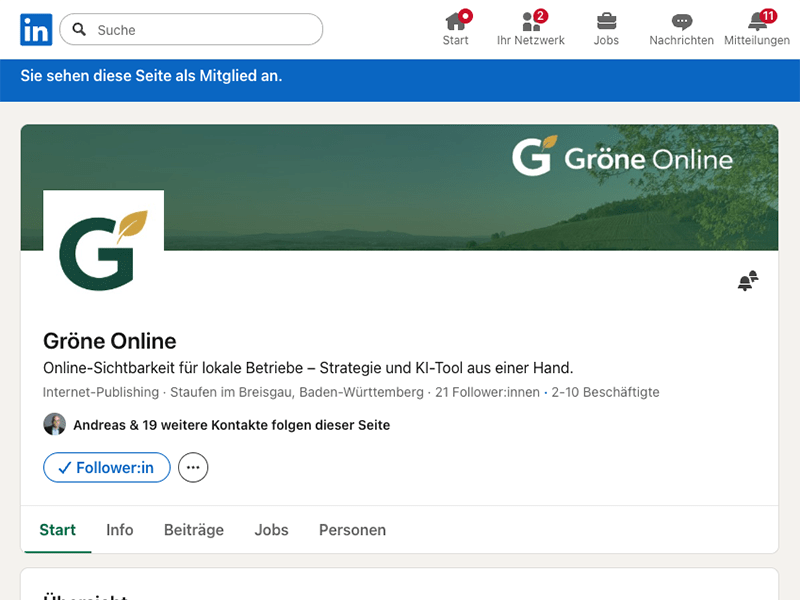Toggle the Follower:in follow button
Screen dimensions: 800x600
[107, 467]
